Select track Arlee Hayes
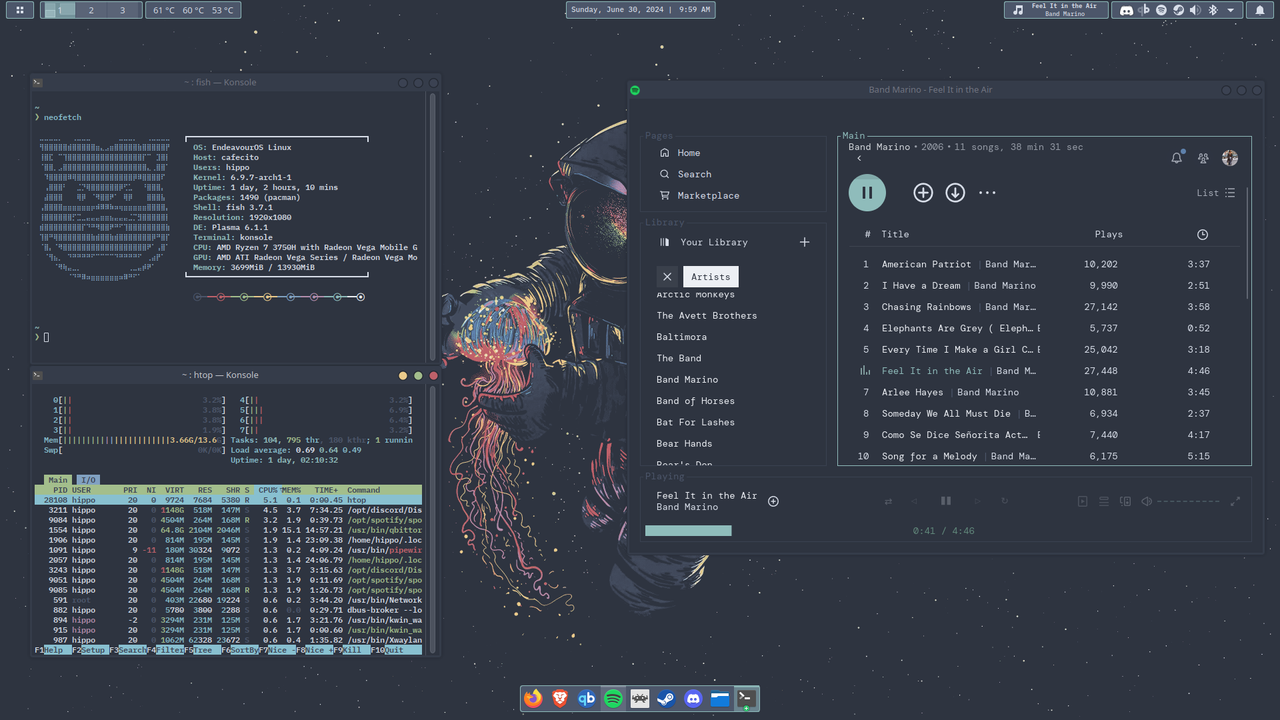This screenshot has width=1280, height=720. [912, 392]
